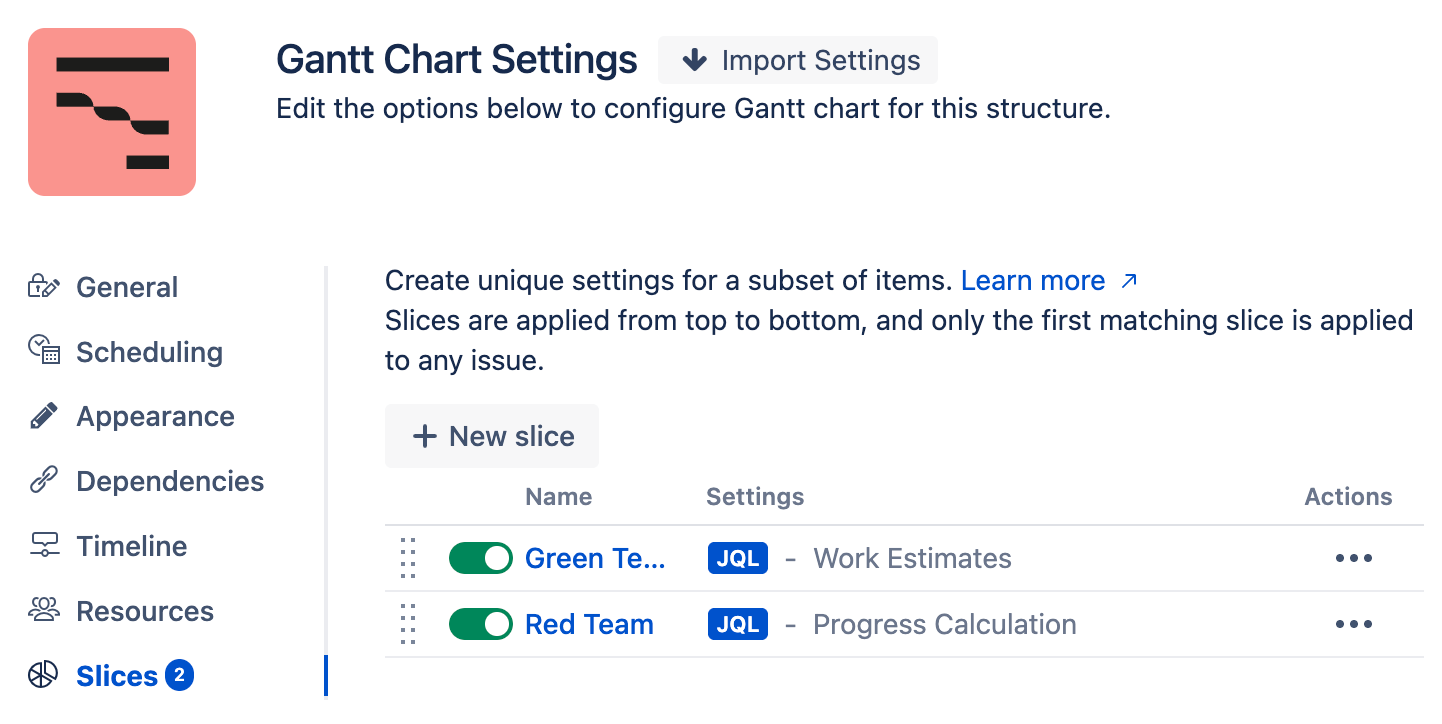Viewport: 1442px width, 724px height.
Task: Click the Gantt chart logo icon
Action: (x=112, y=112)
